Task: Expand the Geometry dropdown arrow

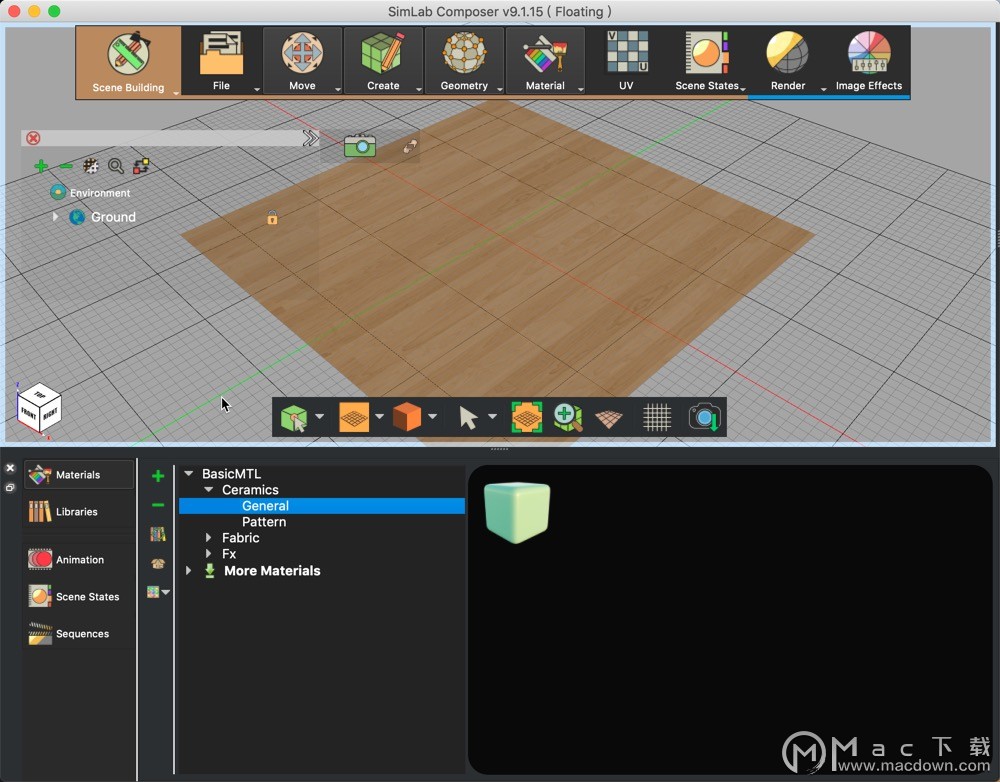Action: [x=499, y=89]
